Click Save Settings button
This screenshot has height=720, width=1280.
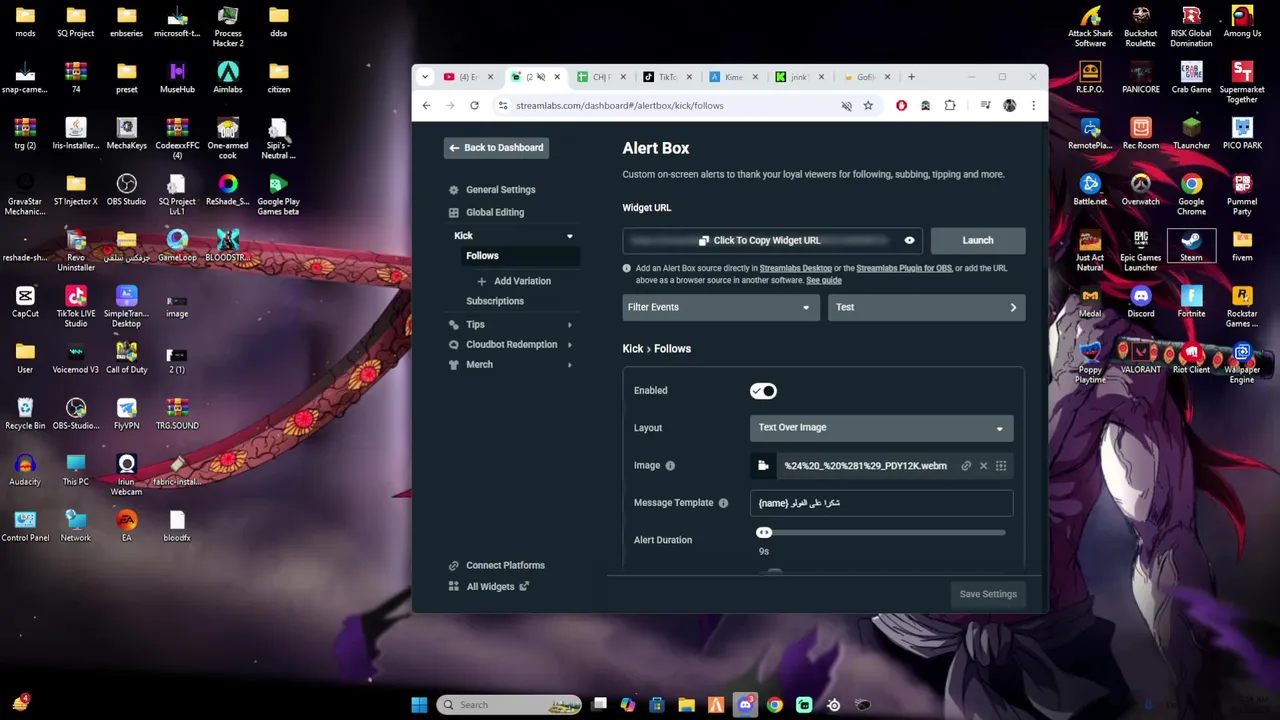pos(988,594)
